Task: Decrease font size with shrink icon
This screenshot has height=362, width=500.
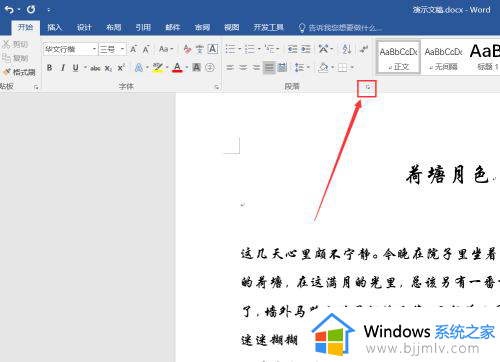Action: [x=146, y=49]
